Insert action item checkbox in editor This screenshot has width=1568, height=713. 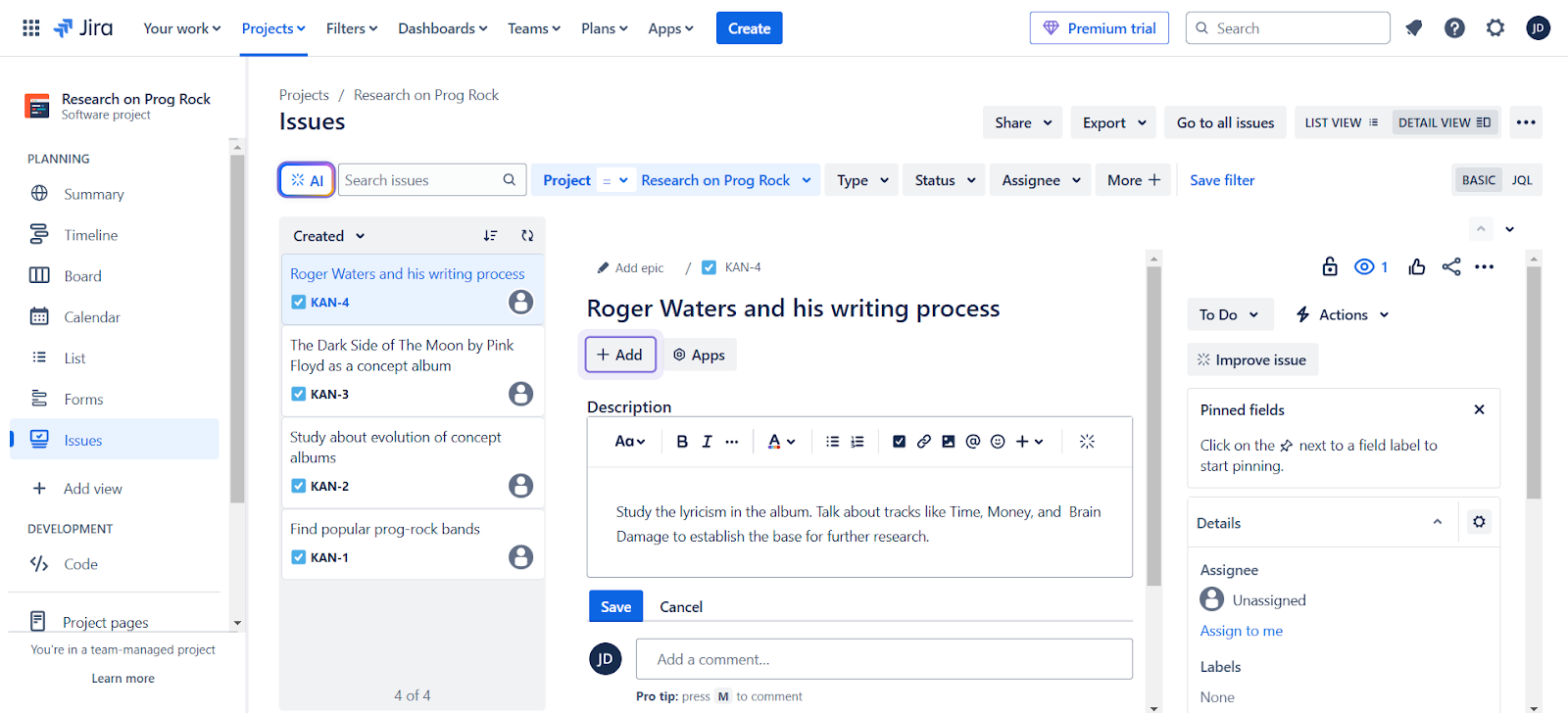[899, 442]
